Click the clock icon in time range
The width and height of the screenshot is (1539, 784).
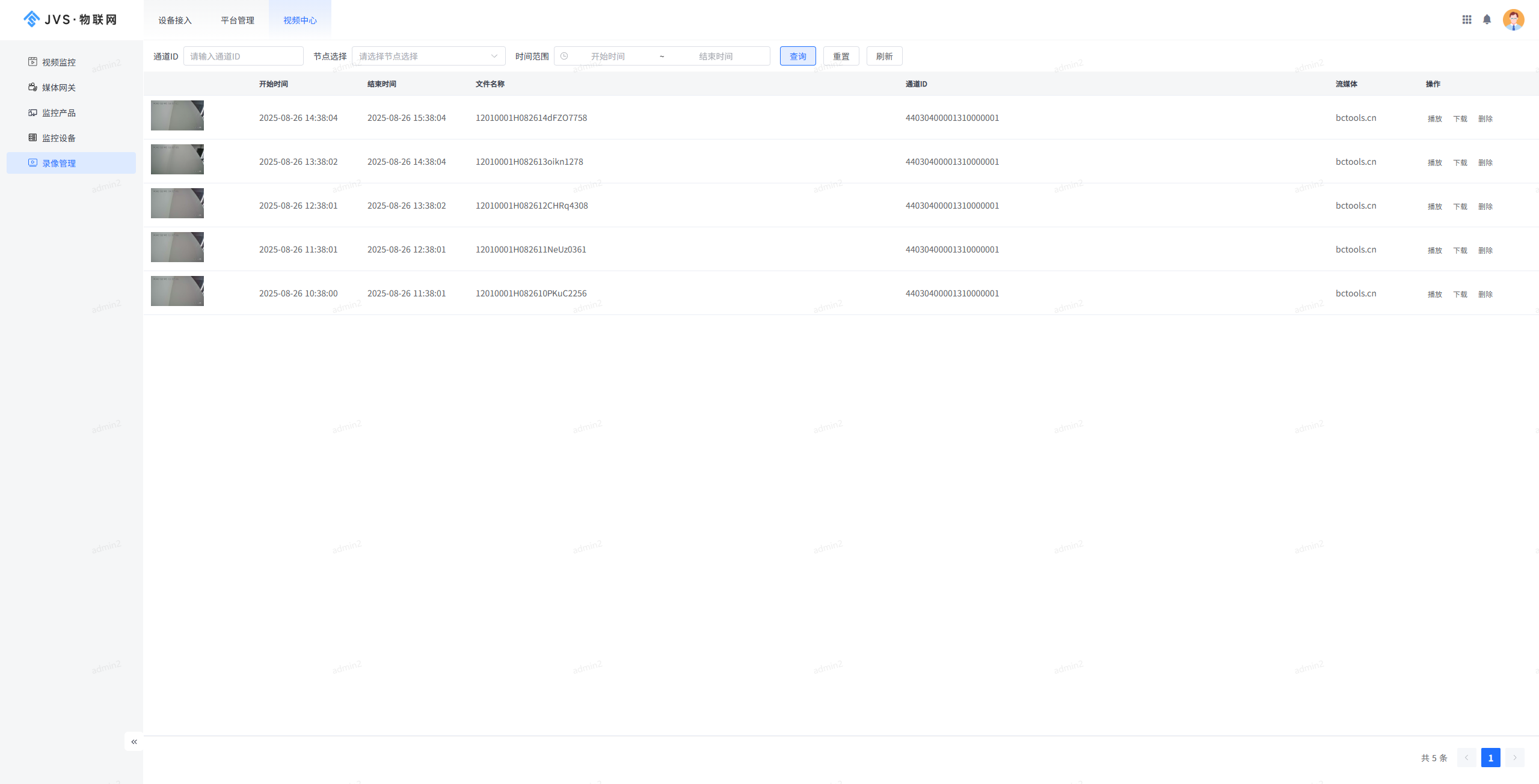pyautogui.click(x=564, y=56)
